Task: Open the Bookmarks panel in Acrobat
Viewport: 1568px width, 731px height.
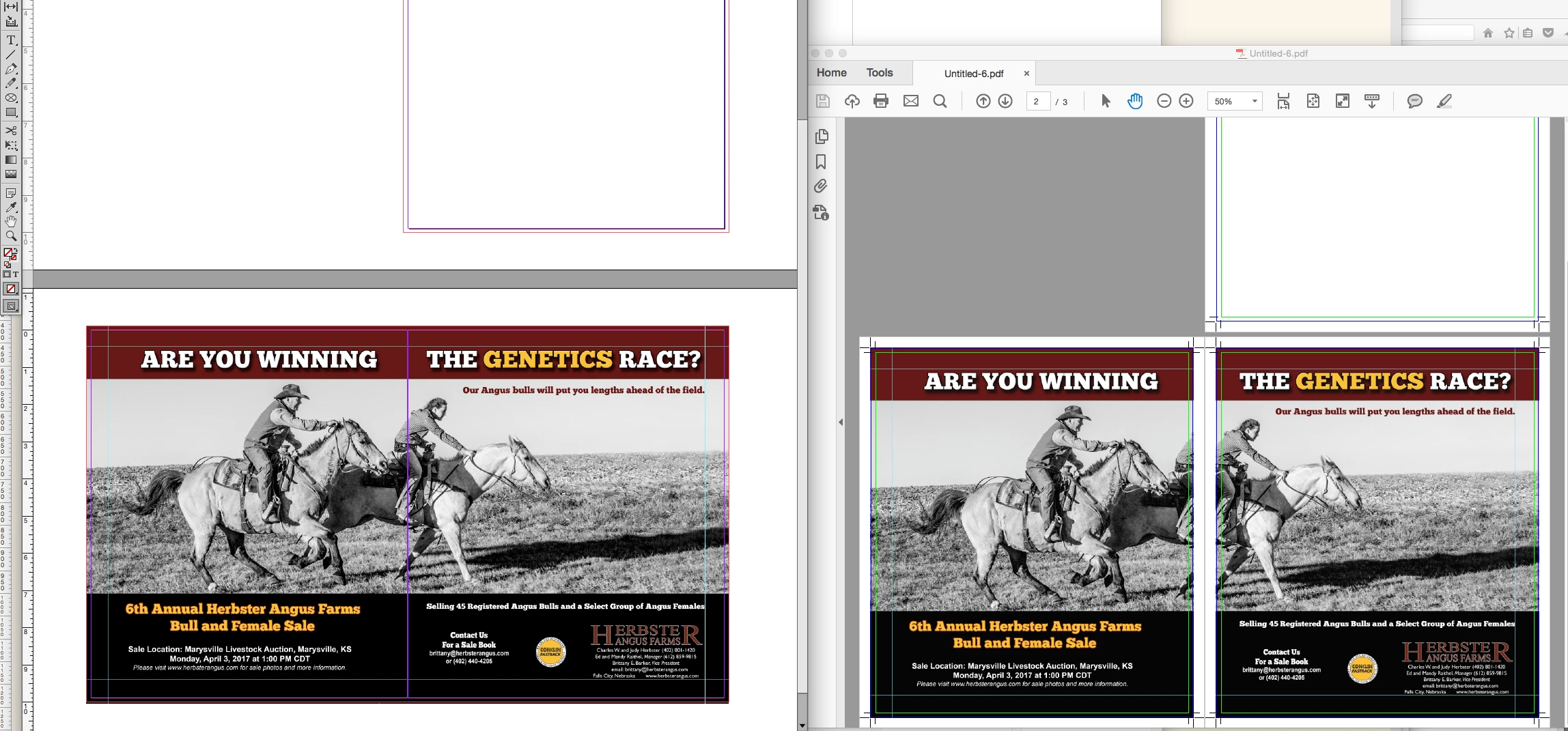Action: click(x=822, y=162)
